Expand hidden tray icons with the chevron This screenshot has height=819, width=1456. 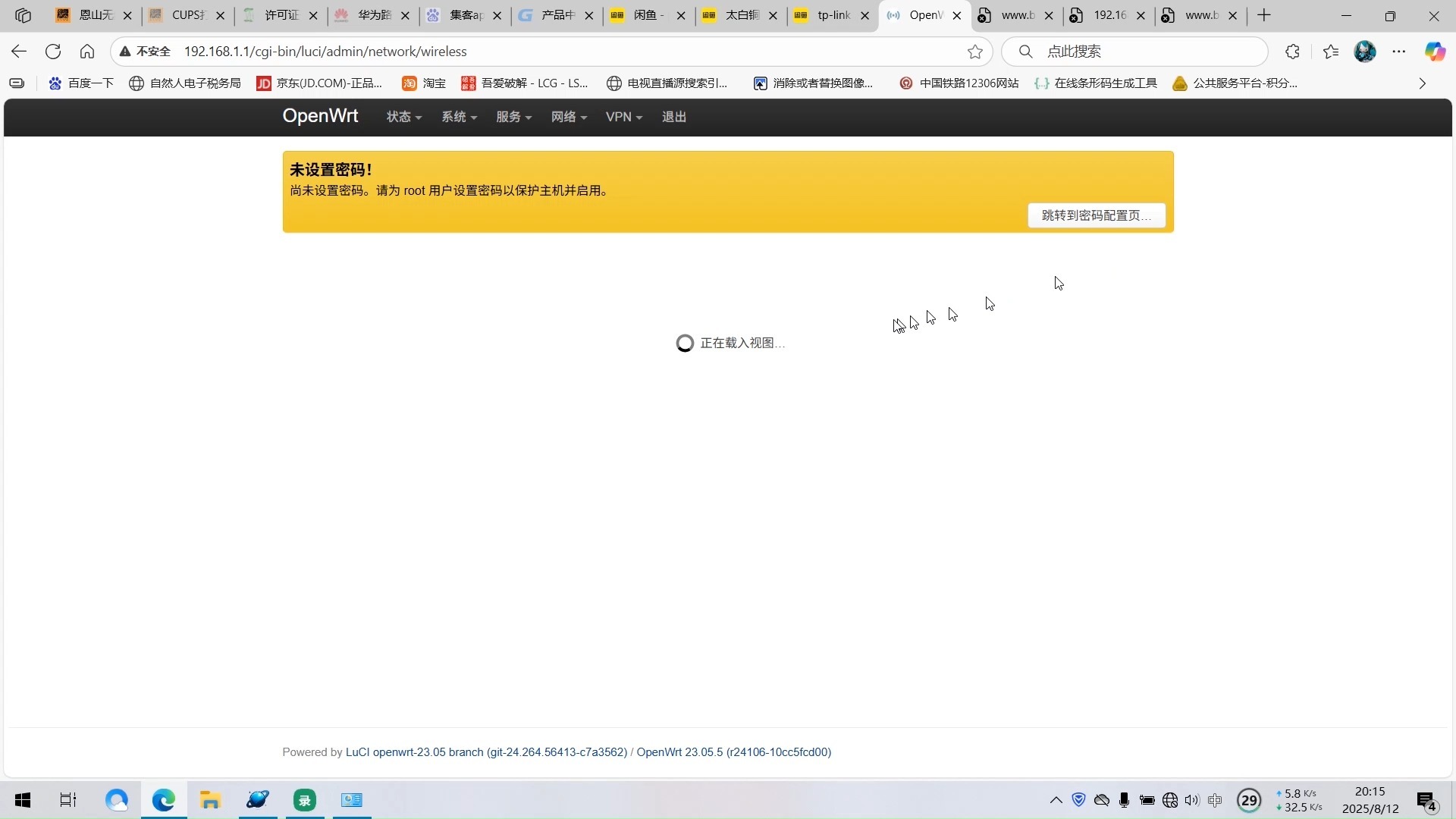coord(1055,800)
